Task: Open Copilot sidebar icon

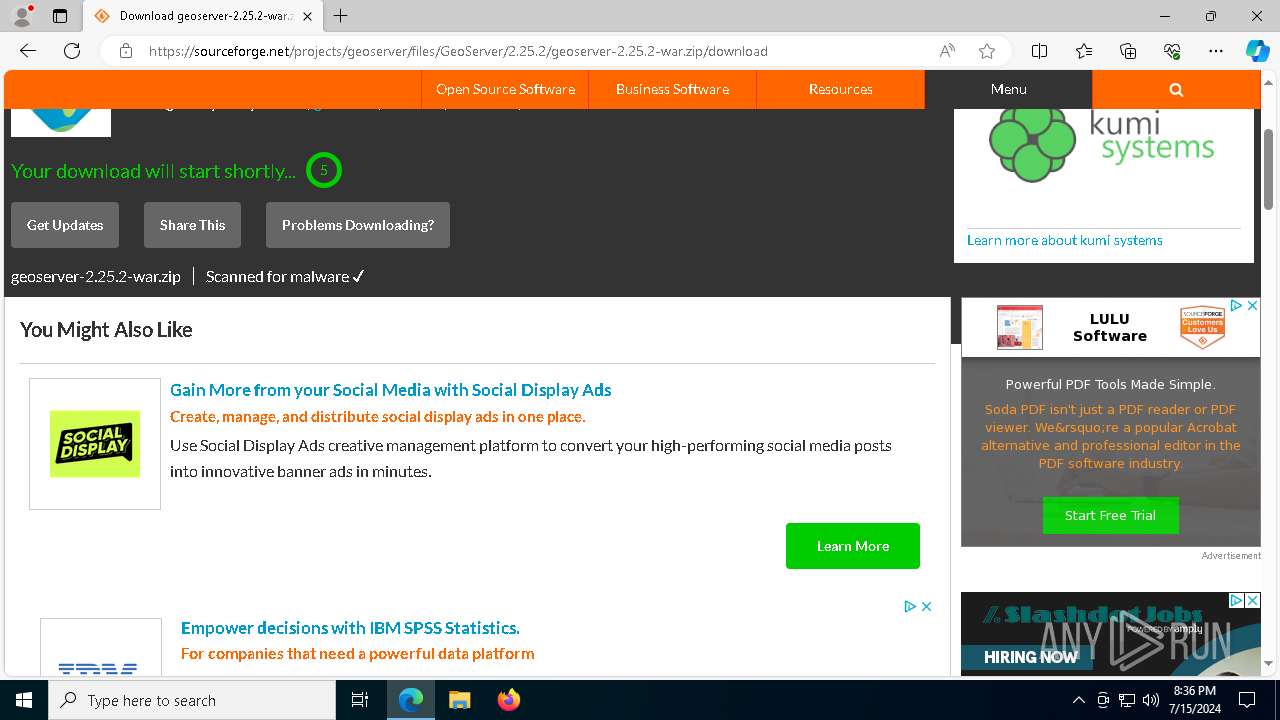Action: [x=1258, y=51]
